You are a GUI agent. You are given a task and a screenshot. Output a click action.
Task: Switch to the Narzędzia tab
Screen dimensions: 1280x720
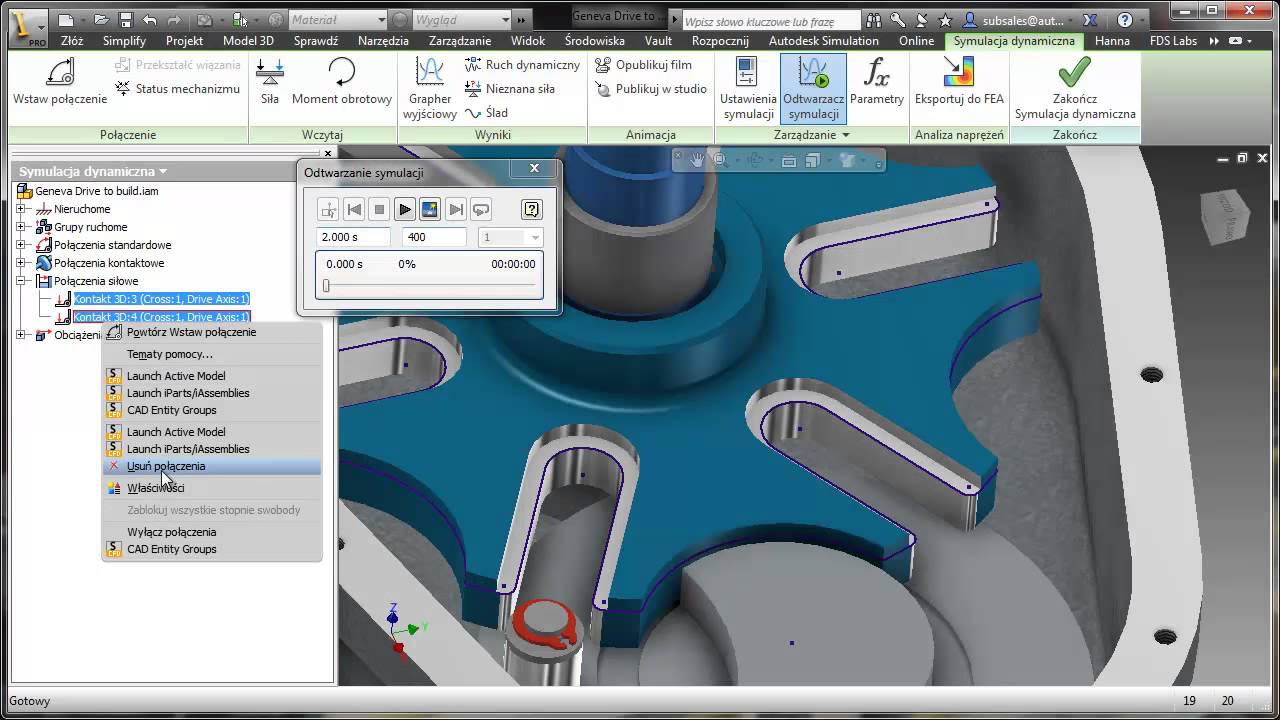[x=383, y=41]
